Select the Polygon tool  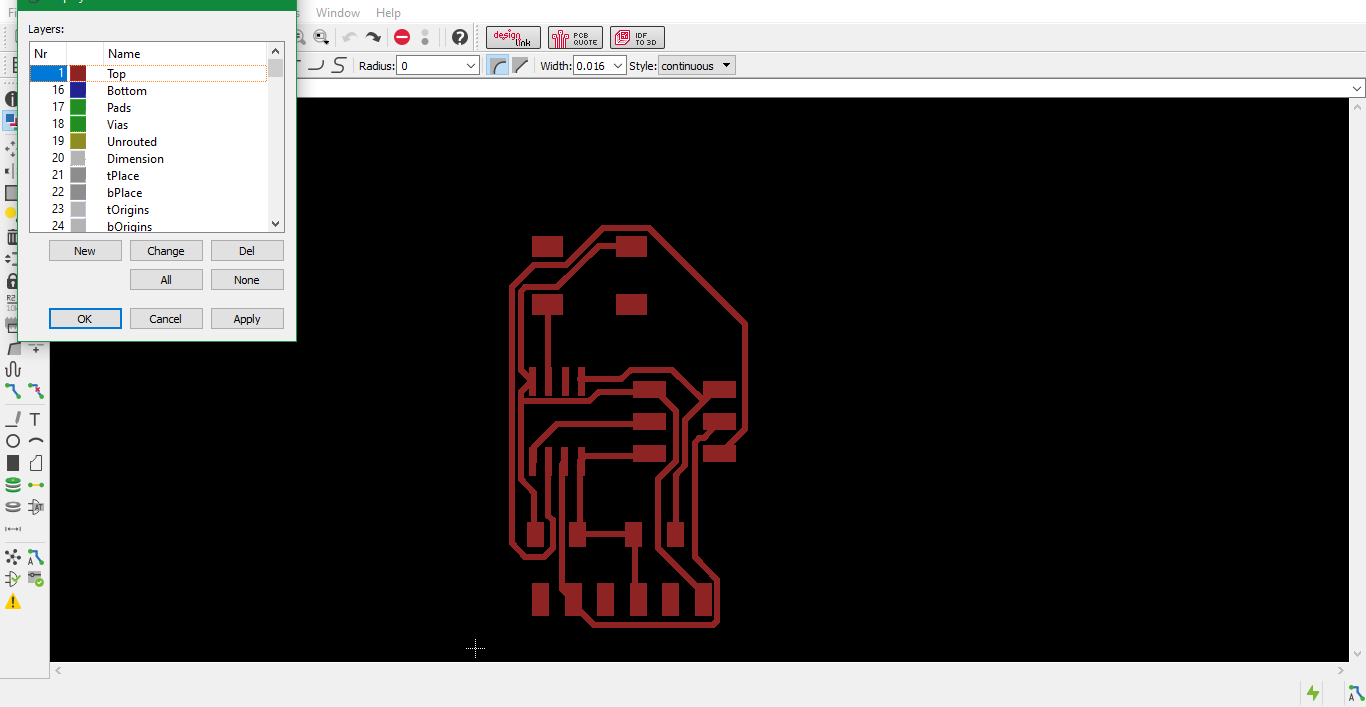(x=36, y=463)
